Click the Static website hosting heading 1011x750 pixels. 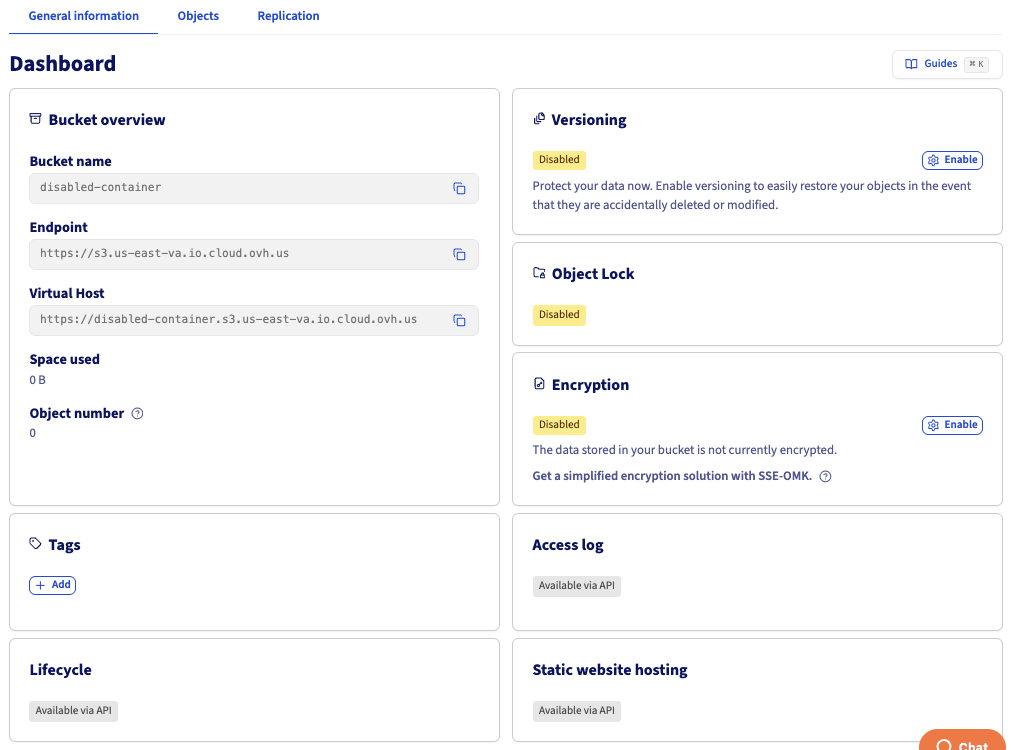click(610, 670)
